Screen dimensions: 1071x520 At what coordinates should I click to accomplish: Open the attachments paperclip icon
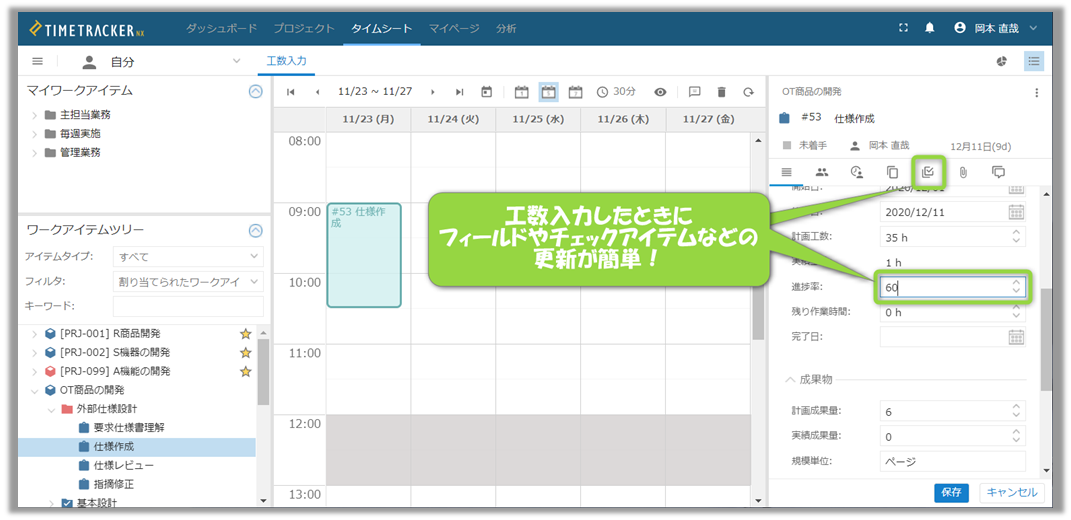pos(963,172)
